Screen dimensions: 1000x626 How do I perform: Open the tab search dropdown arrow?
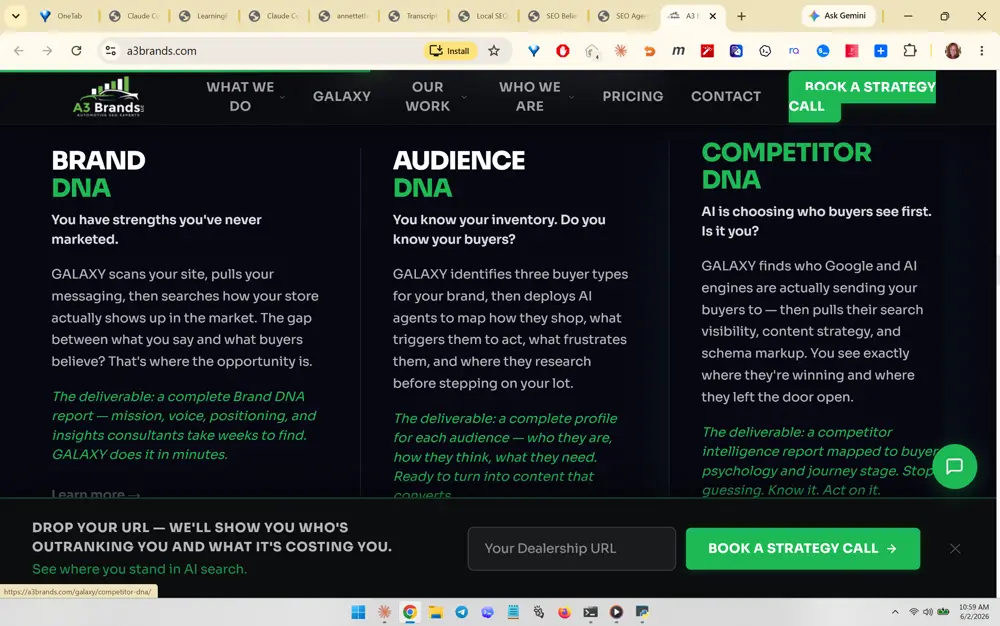pos(15,16)
